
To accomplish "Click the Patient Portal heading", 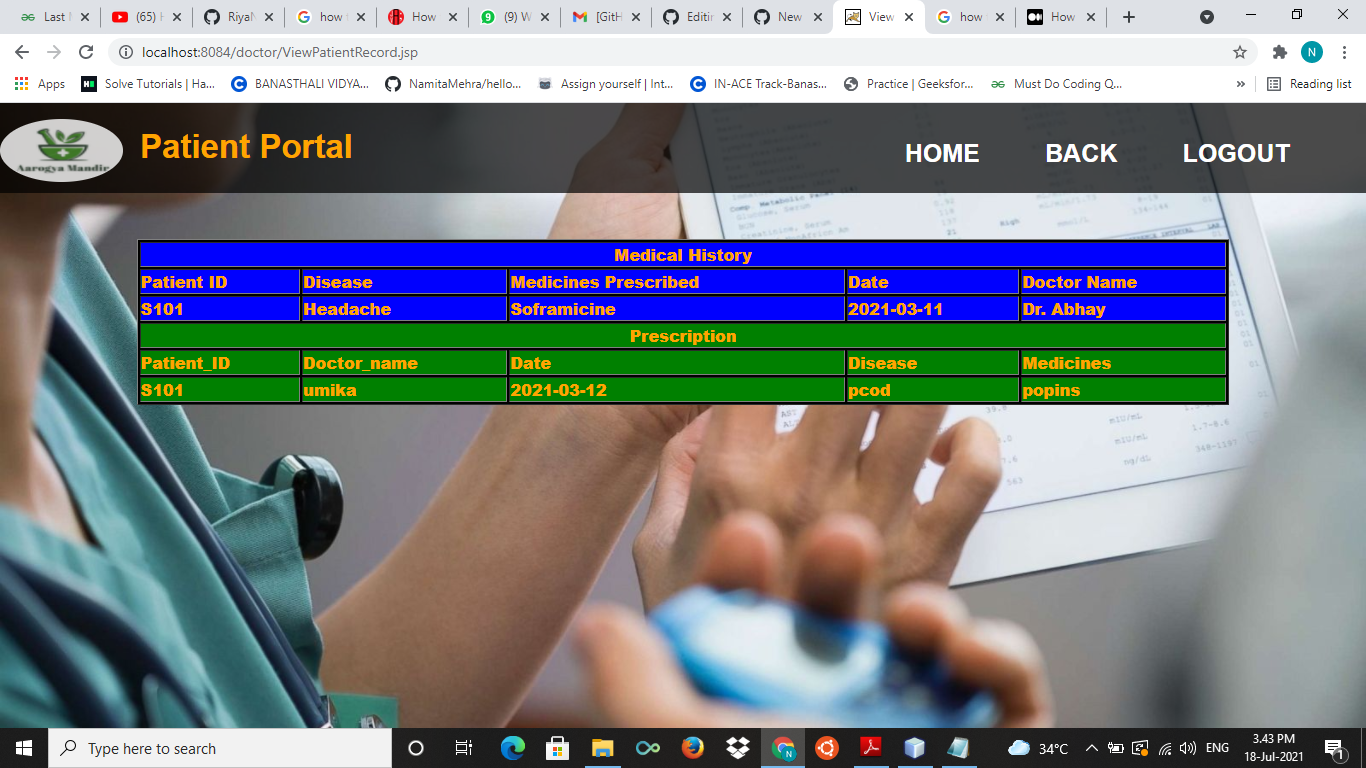I will click(246, 147).
